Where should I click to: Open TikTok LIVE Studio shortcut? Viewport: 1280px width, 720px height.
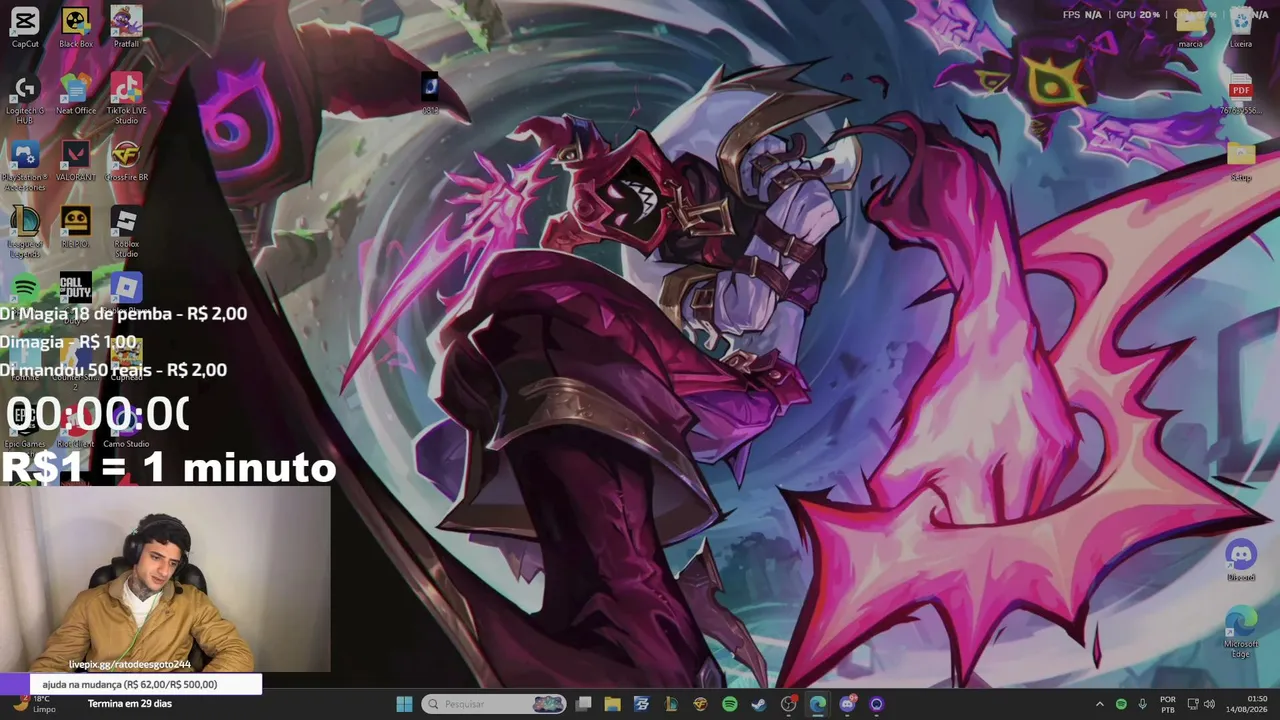(x=126, y=99)
